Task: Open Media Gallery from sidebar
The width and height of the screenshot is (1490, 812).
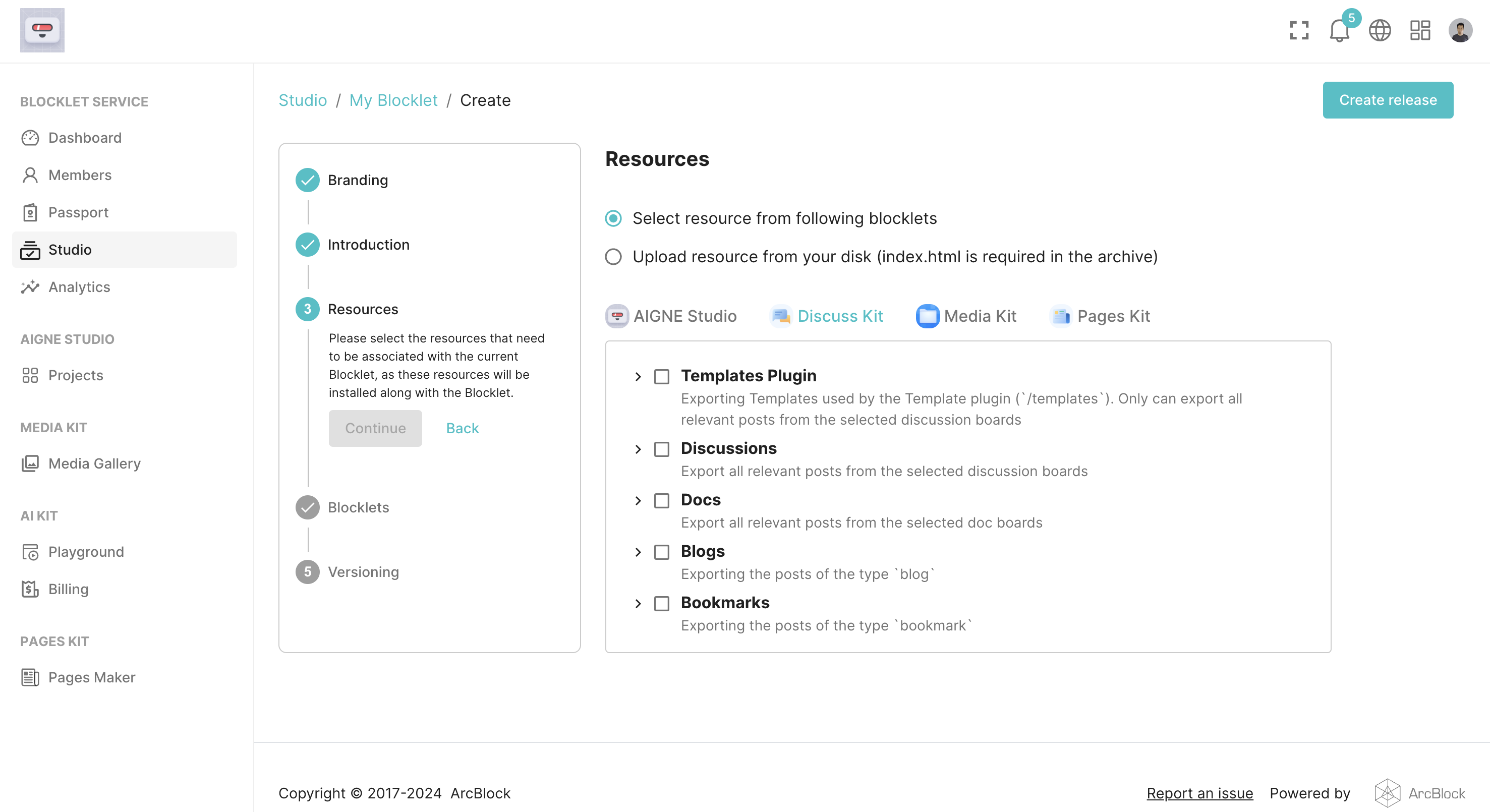Action: coord(94,463)
